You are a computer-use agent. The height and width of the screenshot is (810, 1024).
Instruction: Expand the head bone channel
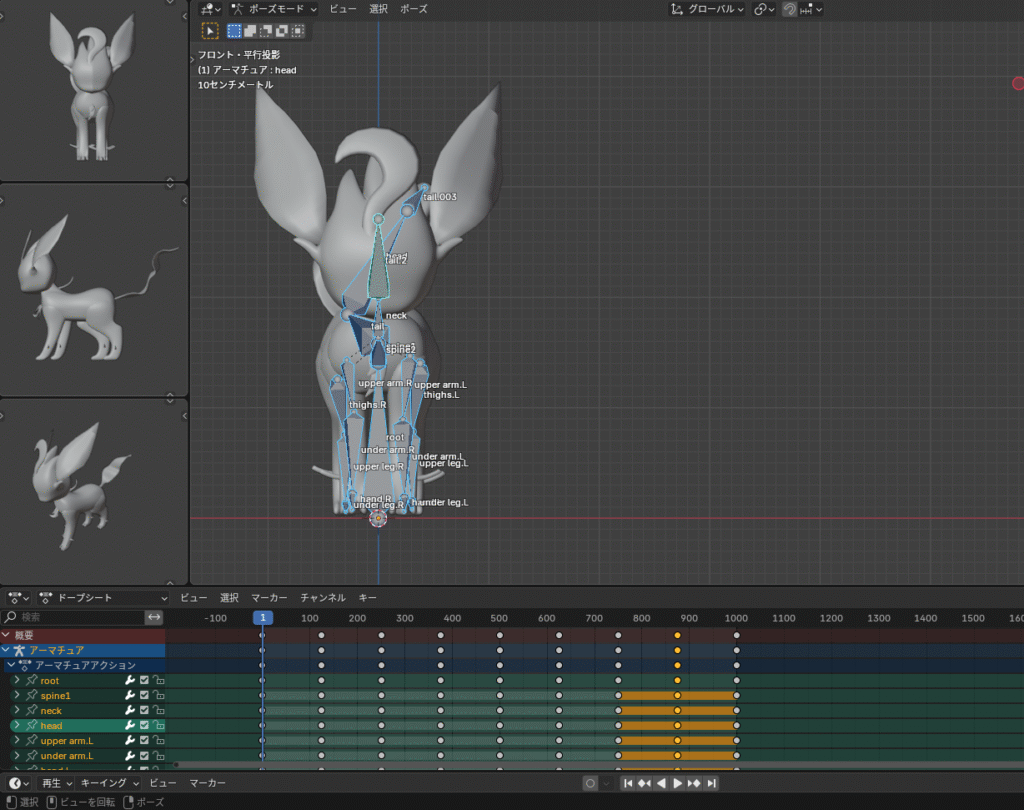coord(16,726)
